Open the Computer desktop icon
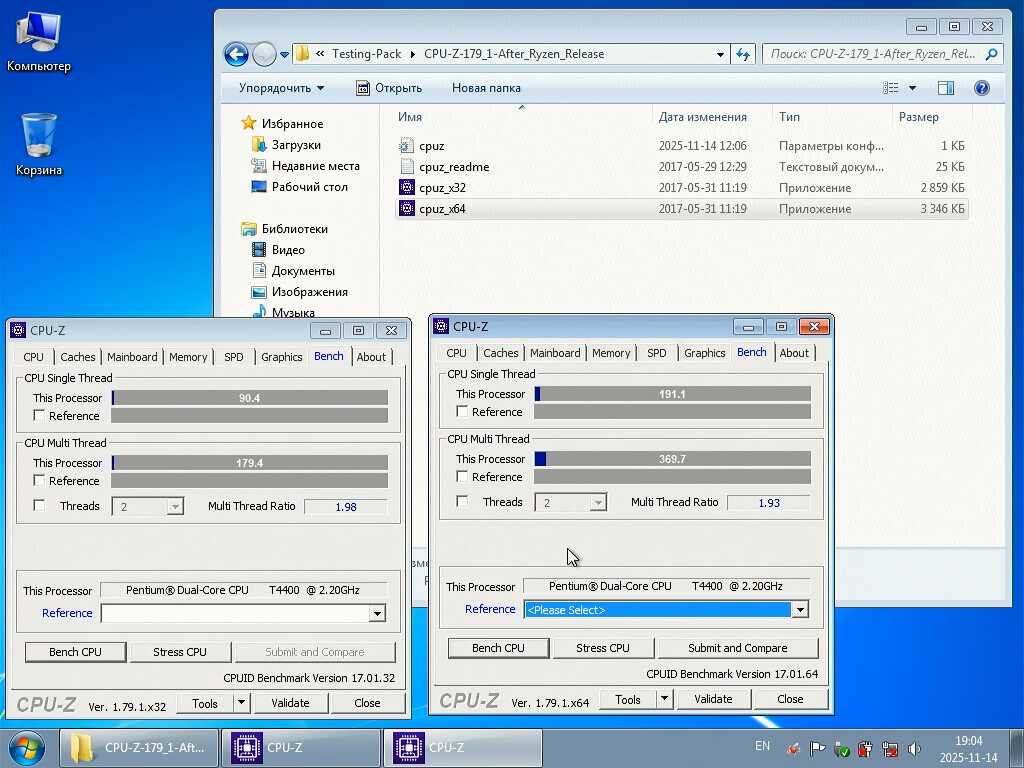 click(x=39, y=40)
